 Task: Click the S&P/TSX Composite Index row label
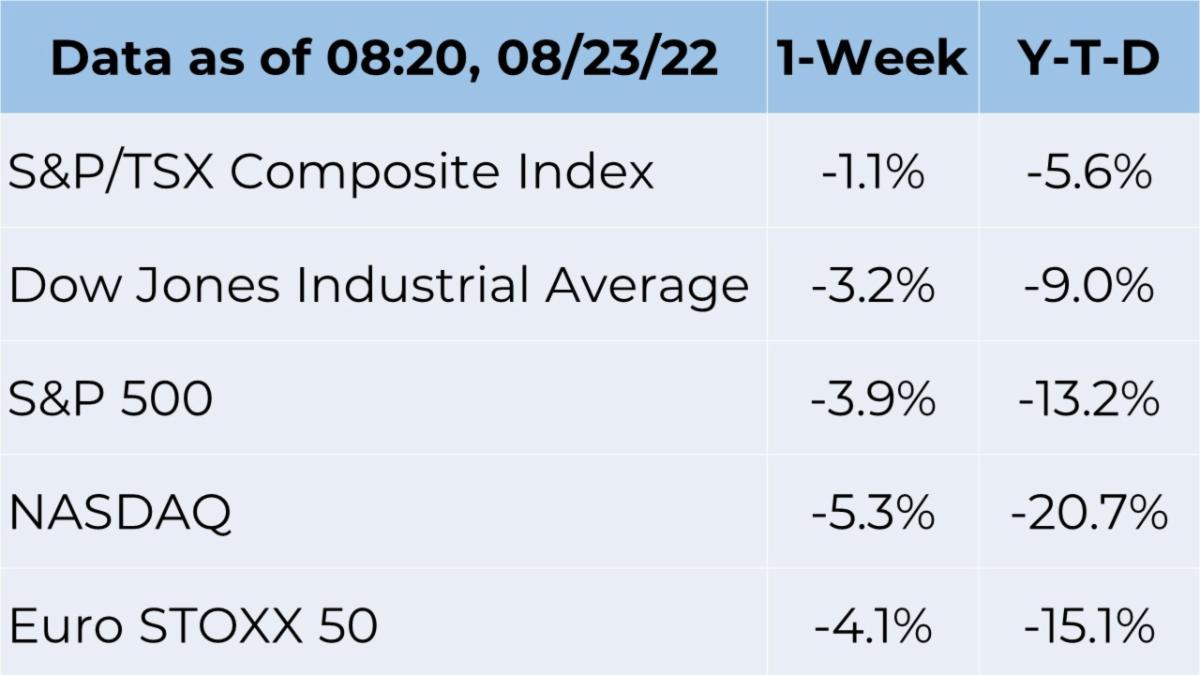(x=331, y=173)
